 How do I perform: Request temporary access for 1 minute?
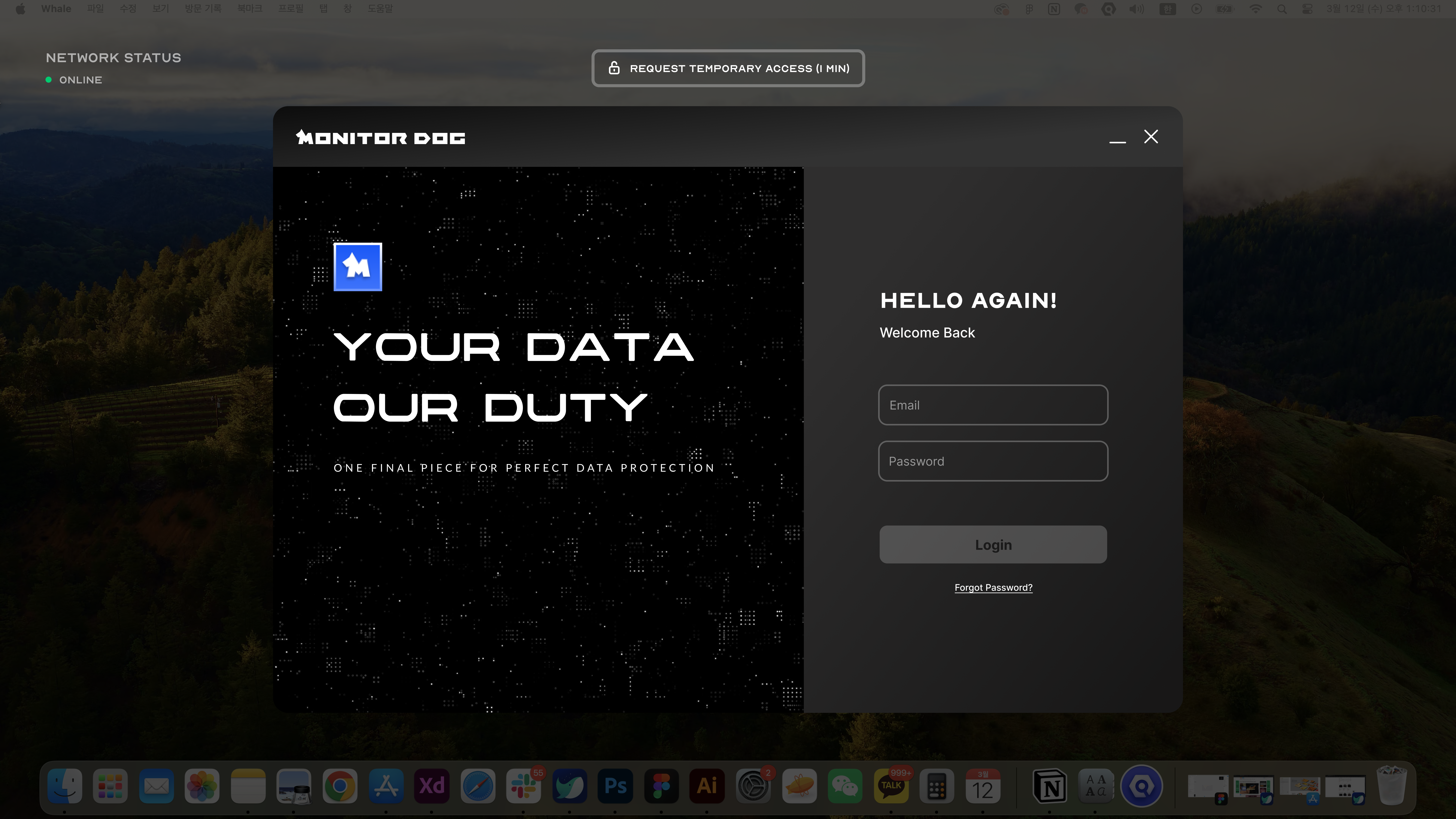pyautogui.click(x=728, y=68)
